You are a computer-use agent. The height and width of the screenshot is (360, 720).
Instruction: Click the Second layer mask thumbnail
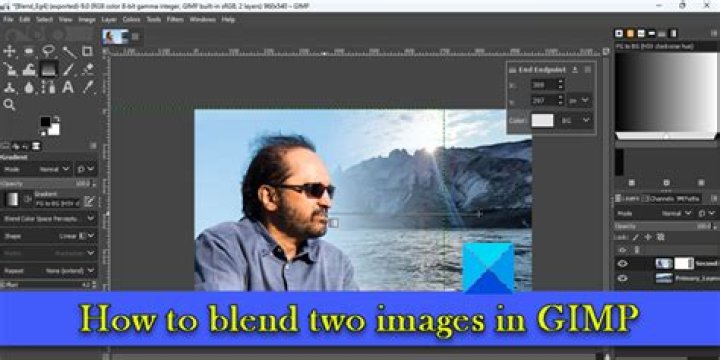tap(684, 264)
